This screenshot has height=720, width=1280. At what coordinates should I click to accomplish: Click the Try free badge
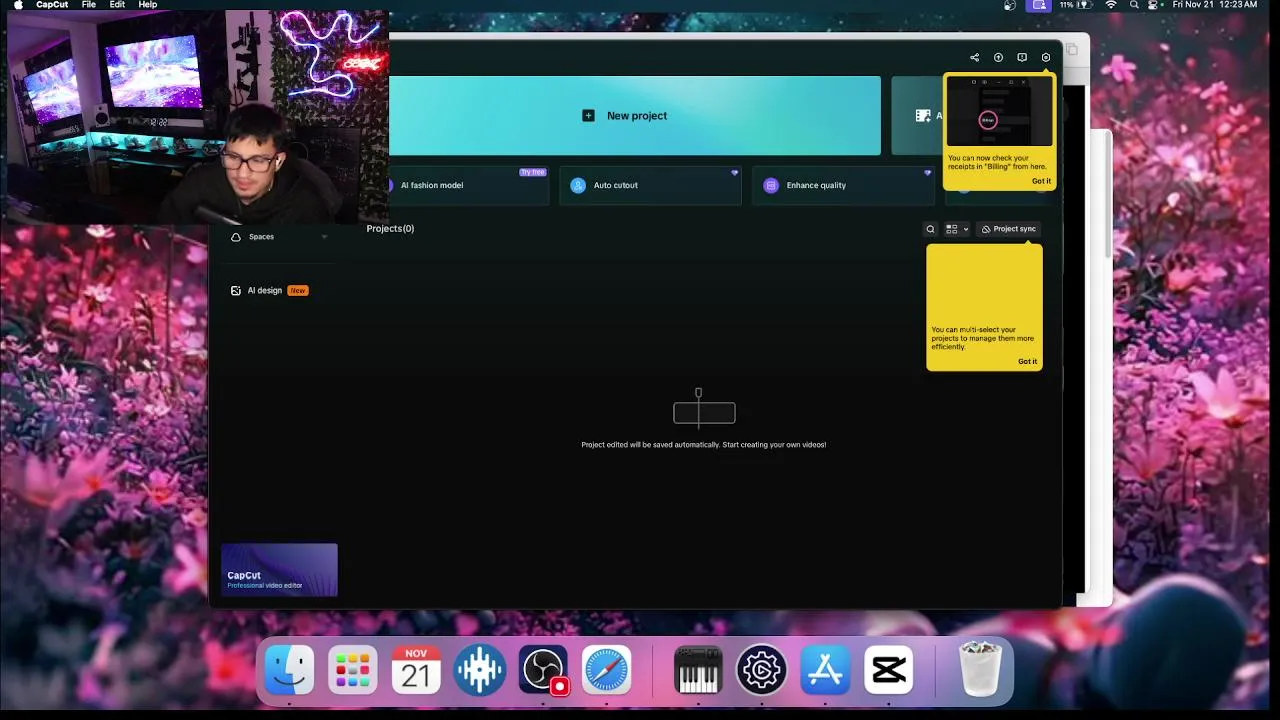pyautogui.click(x=533, y=172)
